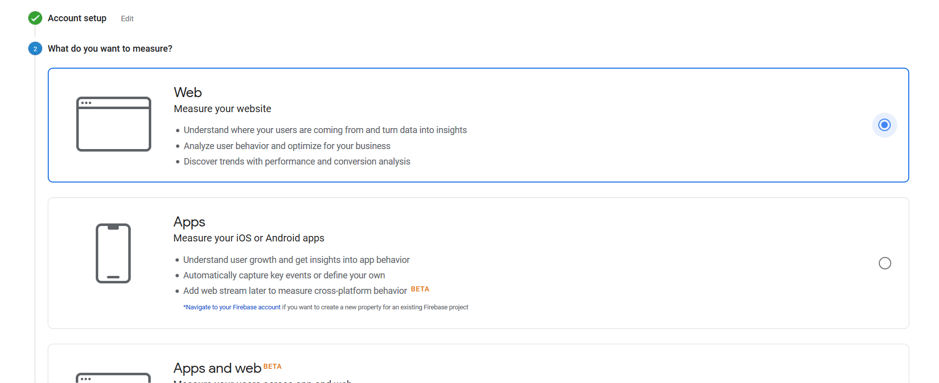939x383 pixels.
Task: Click the Discover trends with performance bullet
Action: click(297, 162)
